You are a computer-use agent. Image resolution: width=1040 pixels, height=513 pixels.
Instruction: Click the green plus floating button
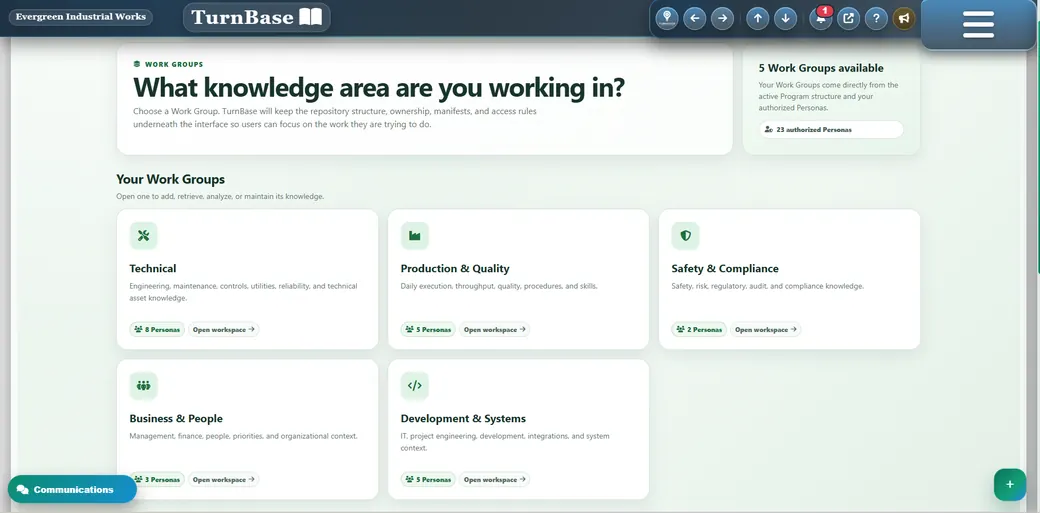pos(1009,484)
